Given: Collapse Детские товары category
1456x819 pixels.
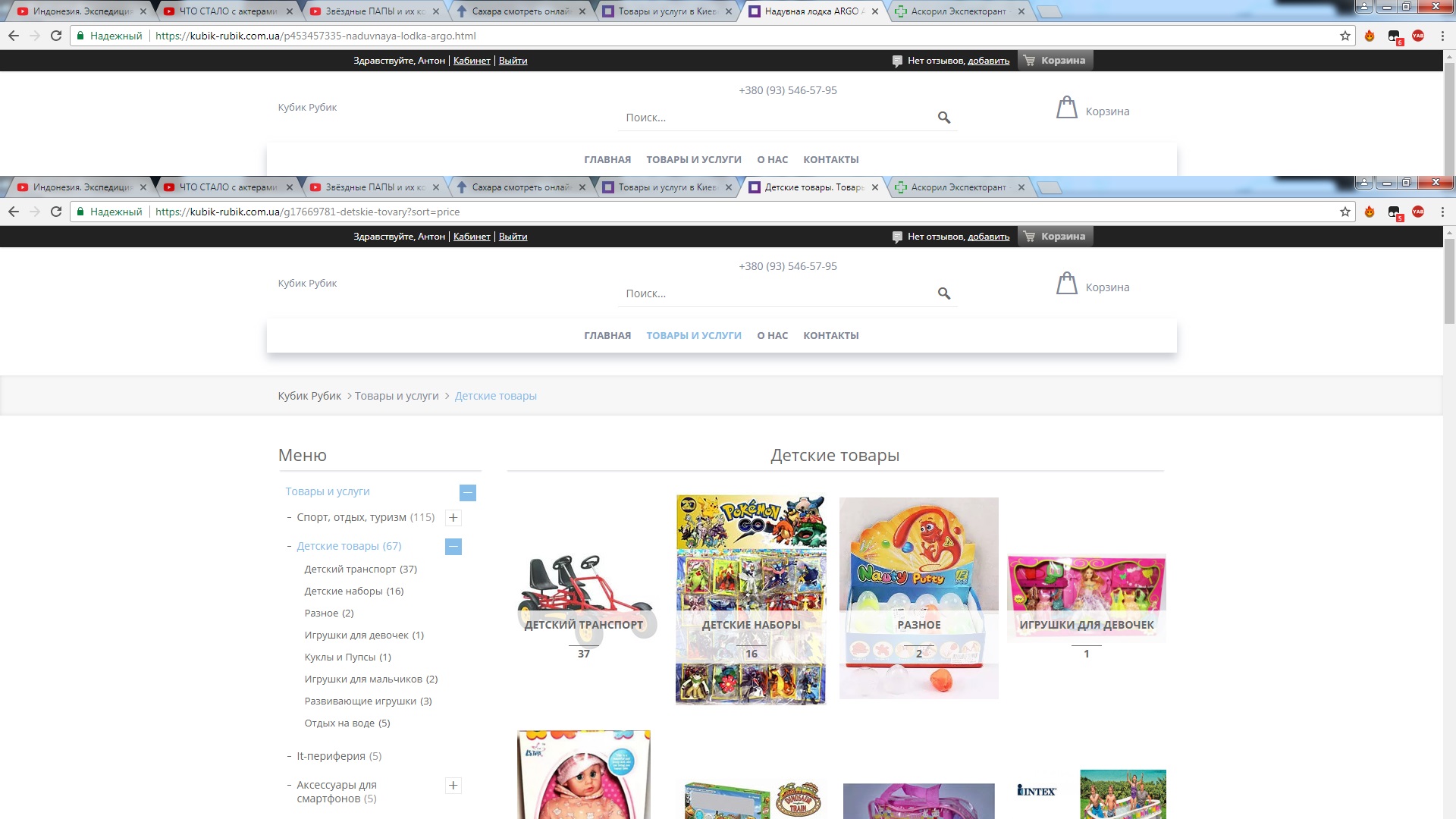Looking at the screenshot, I should click(453, 547).
